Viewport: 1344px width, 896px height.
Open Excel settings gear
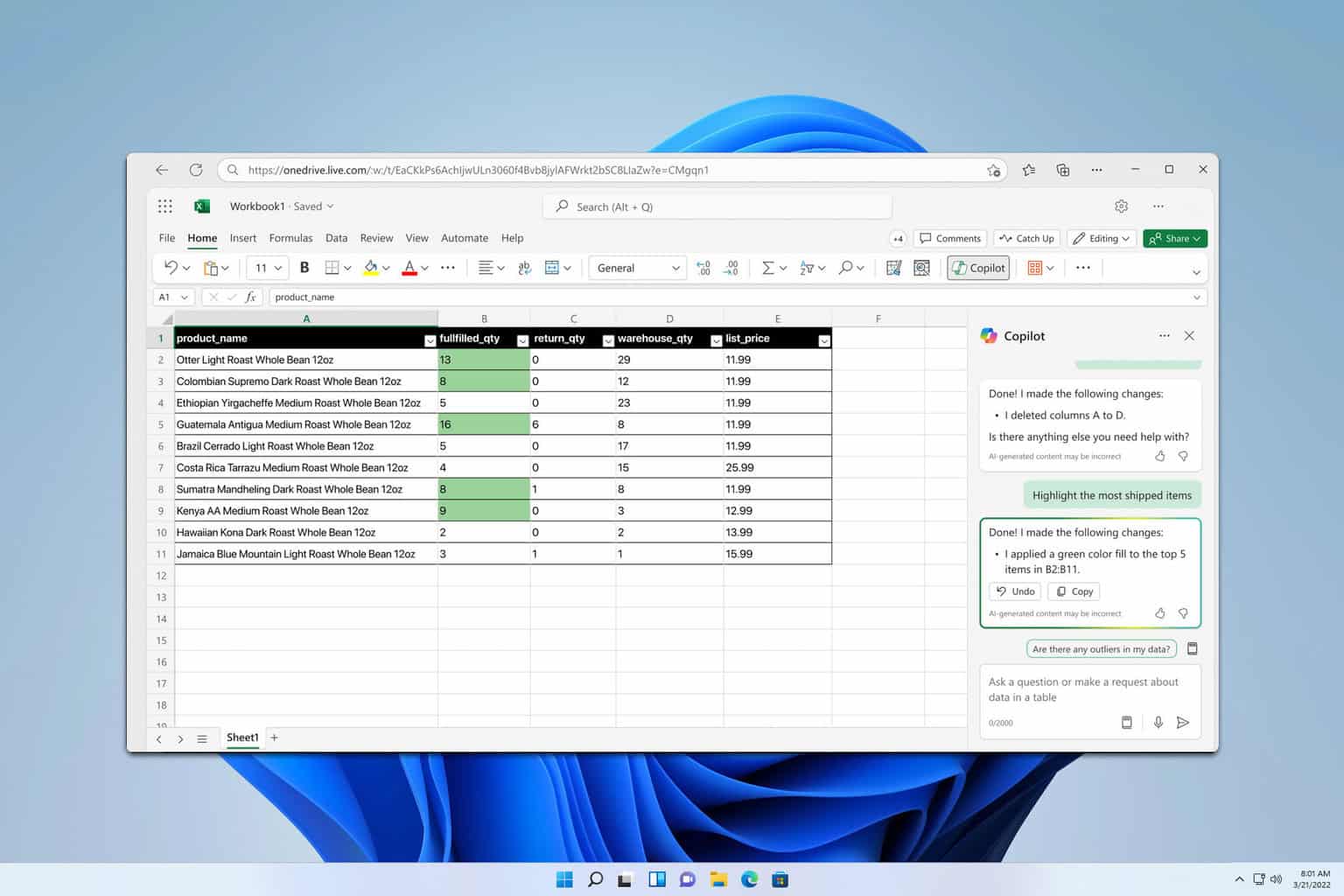1121,206
